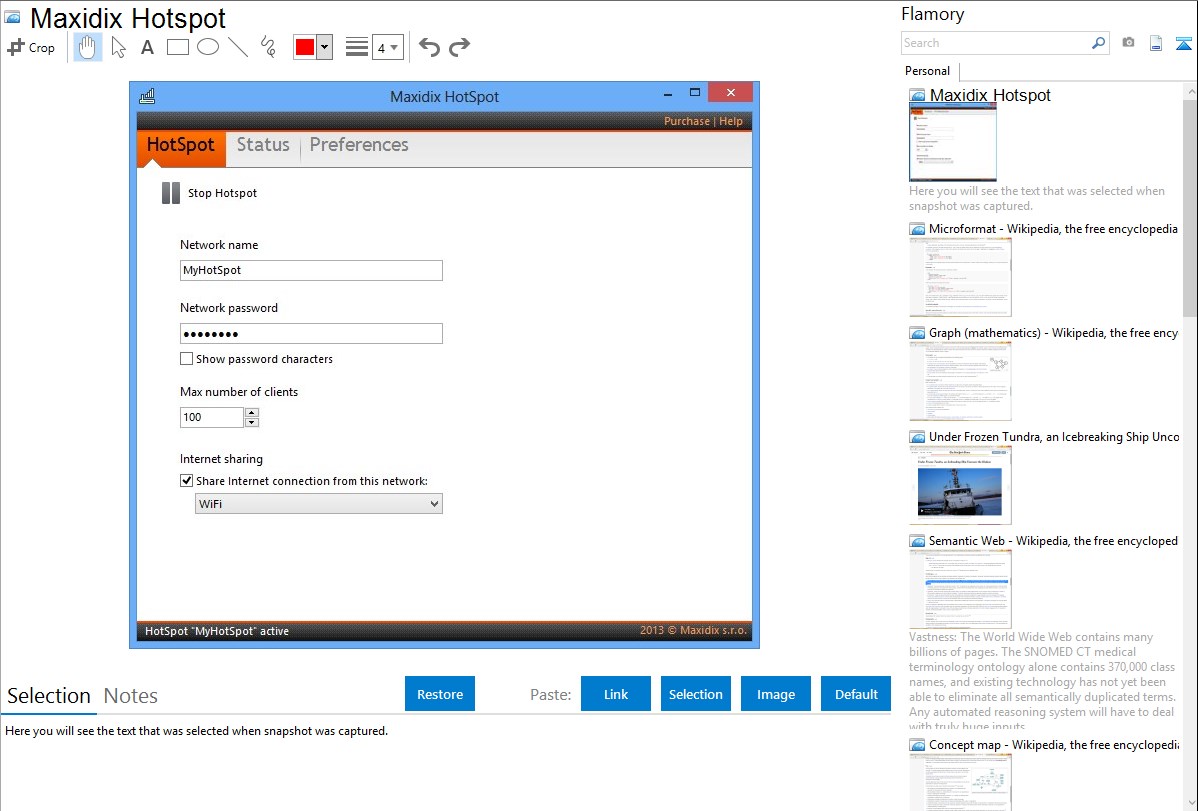Click the Paste Default button
Viewport: 1198px width, 811px height.
click(856, 694)
